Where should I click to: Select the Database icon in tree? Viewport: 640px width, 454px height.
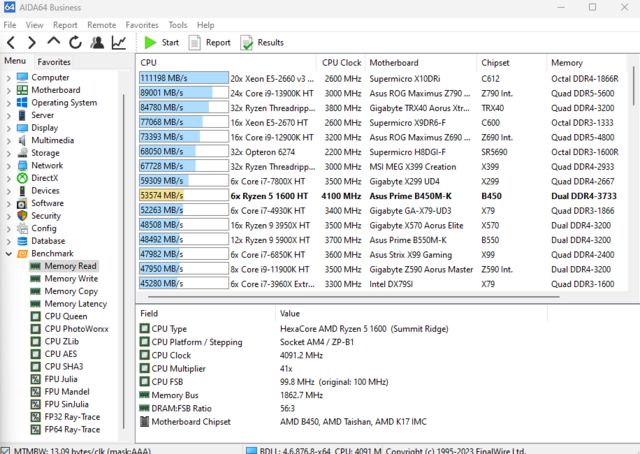(22, 241)
